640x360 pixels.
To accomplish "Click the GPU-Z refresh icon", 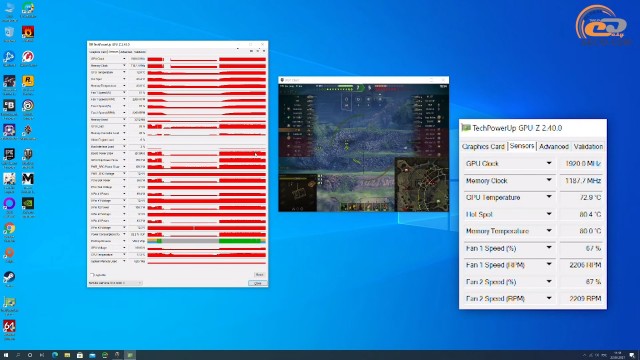I will (x=258, y=51).
